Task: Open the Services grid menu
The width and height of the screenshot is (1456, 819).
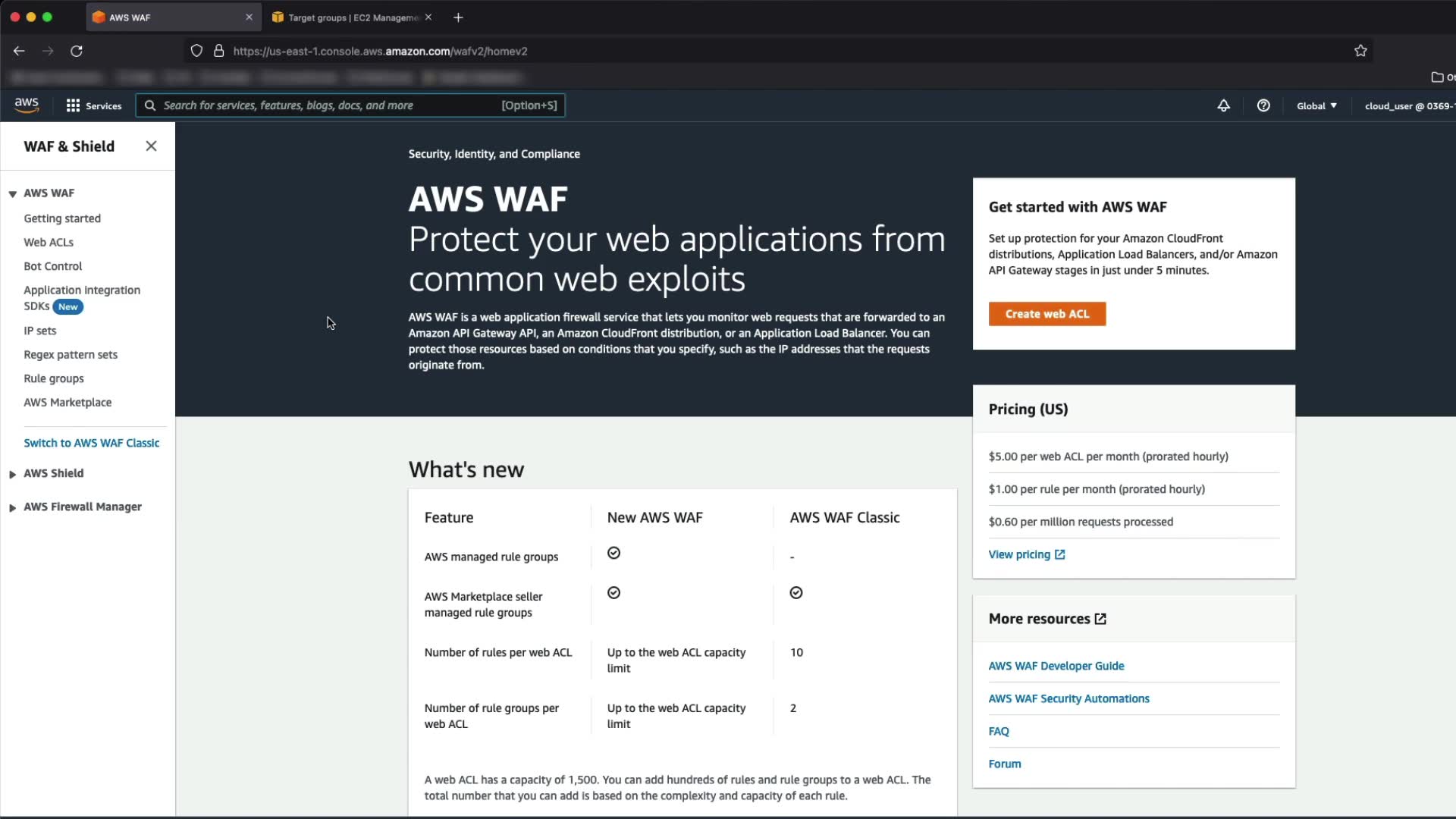Action: pos(93,105)
